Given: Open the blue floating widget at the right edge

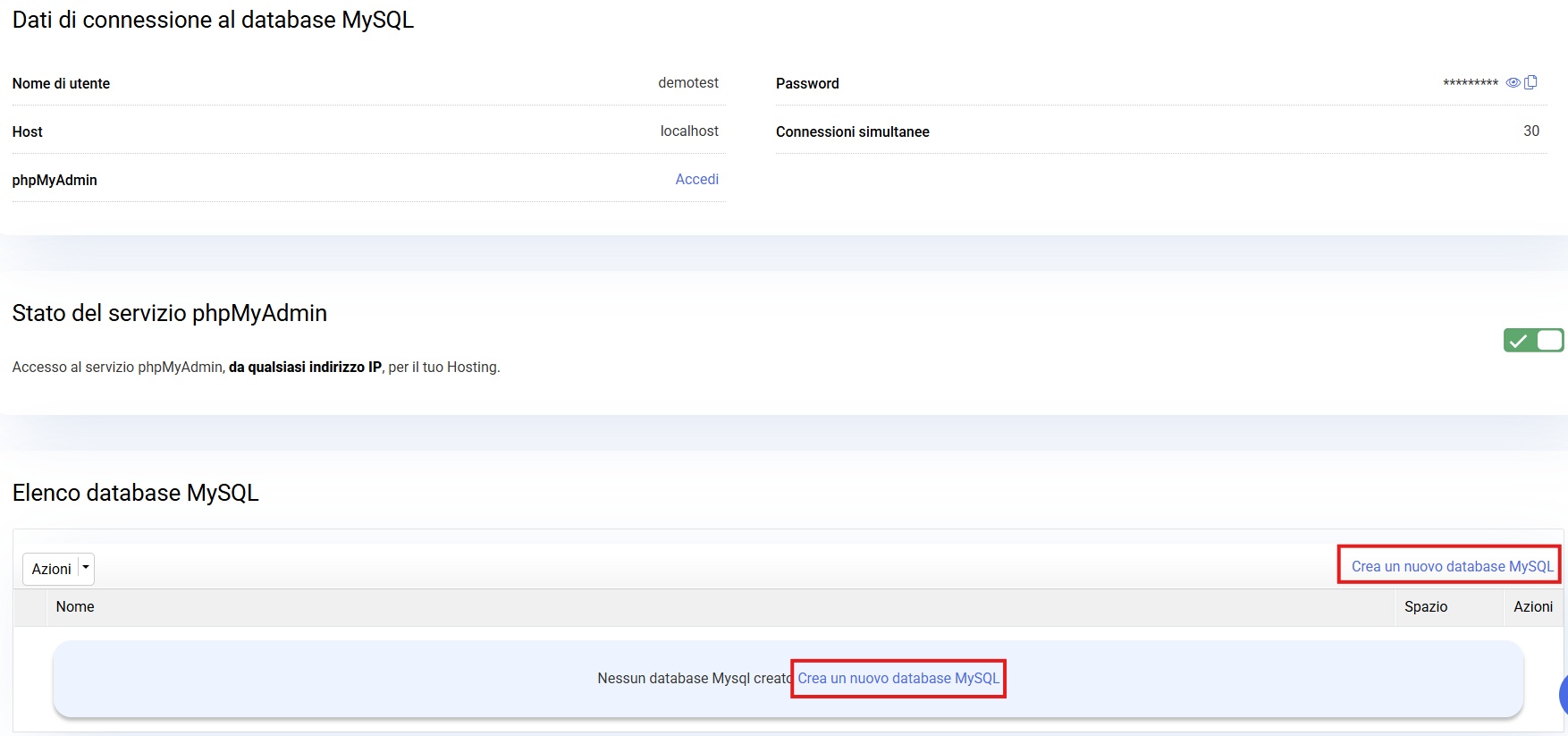Looking at the screenshot, I should pyautogui.click(x=1563, y=693).
